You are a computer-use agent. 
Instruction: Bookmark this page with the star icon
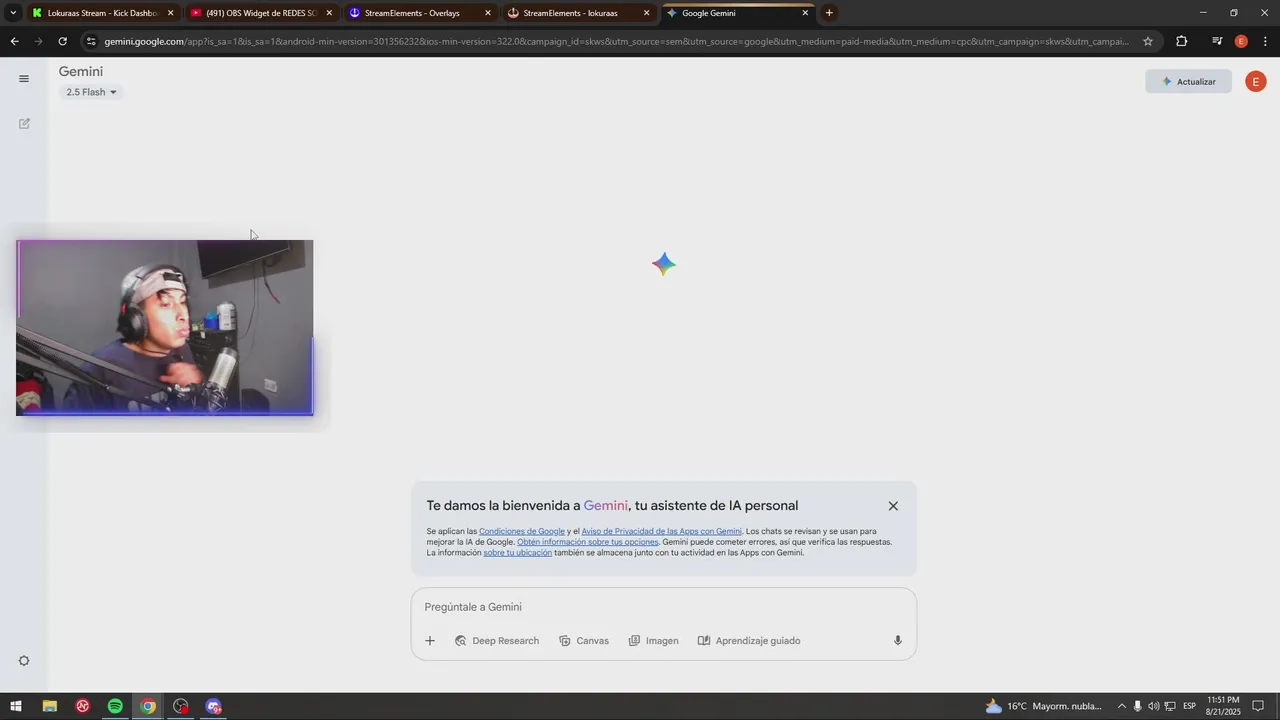coord(1148,41)
